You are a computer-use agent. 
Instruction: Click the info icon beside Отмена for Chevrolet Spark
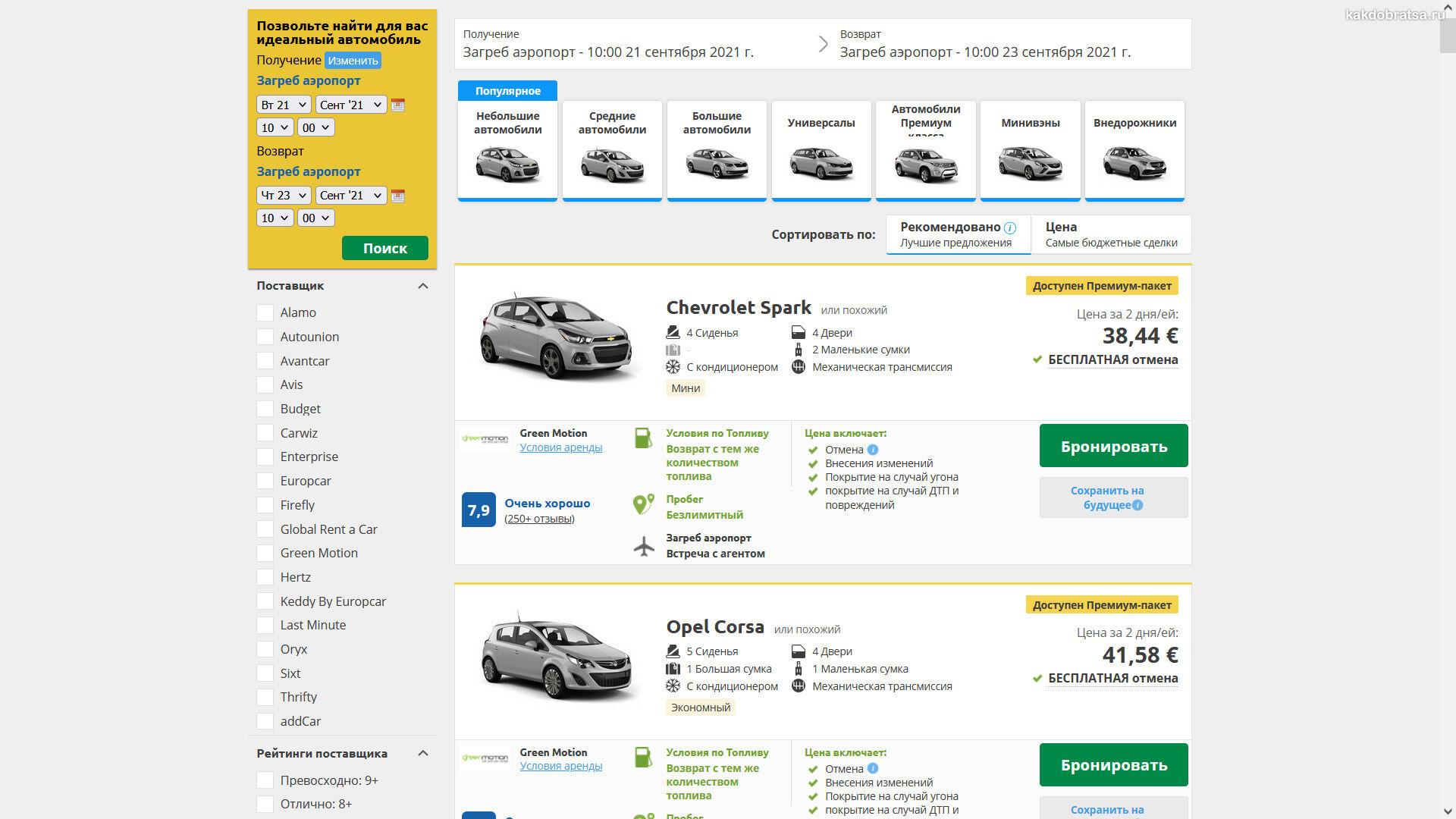(873, 450)
